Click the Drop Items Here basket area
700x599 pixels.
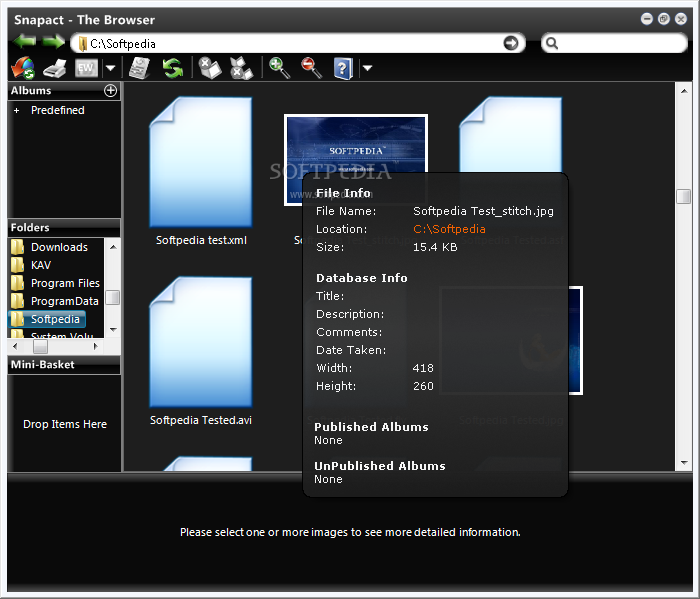65,424
